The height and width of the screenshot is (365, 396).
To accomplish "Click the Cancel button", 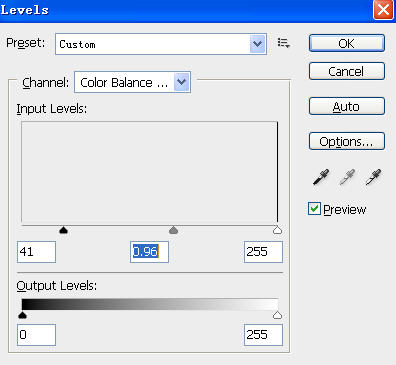I will tap(347, 71).
